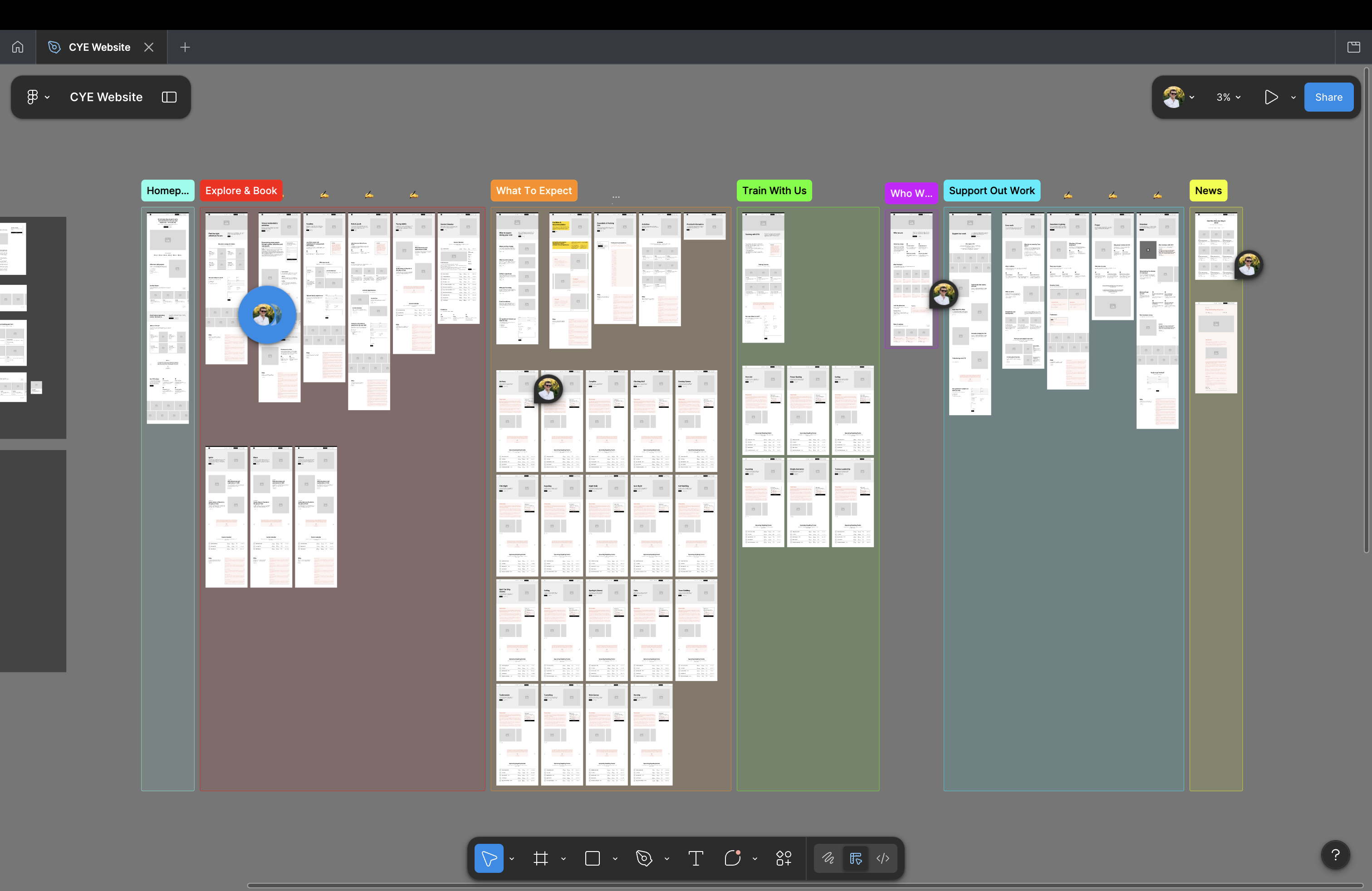Click the Share button
The height and width of the screenshot is (891, 1372).
click(x=1328, y=97)
